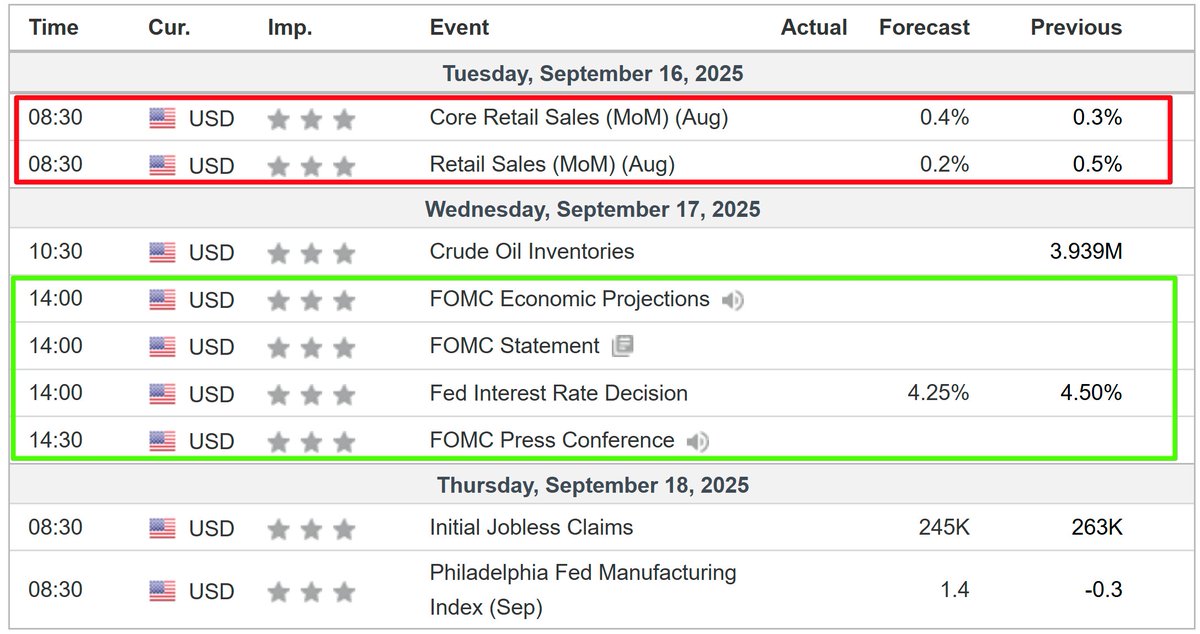1200x634 pixels.
Task: Open Core Retail Sales (MoM) (Aug) event
Action: (x=579, y=118)
